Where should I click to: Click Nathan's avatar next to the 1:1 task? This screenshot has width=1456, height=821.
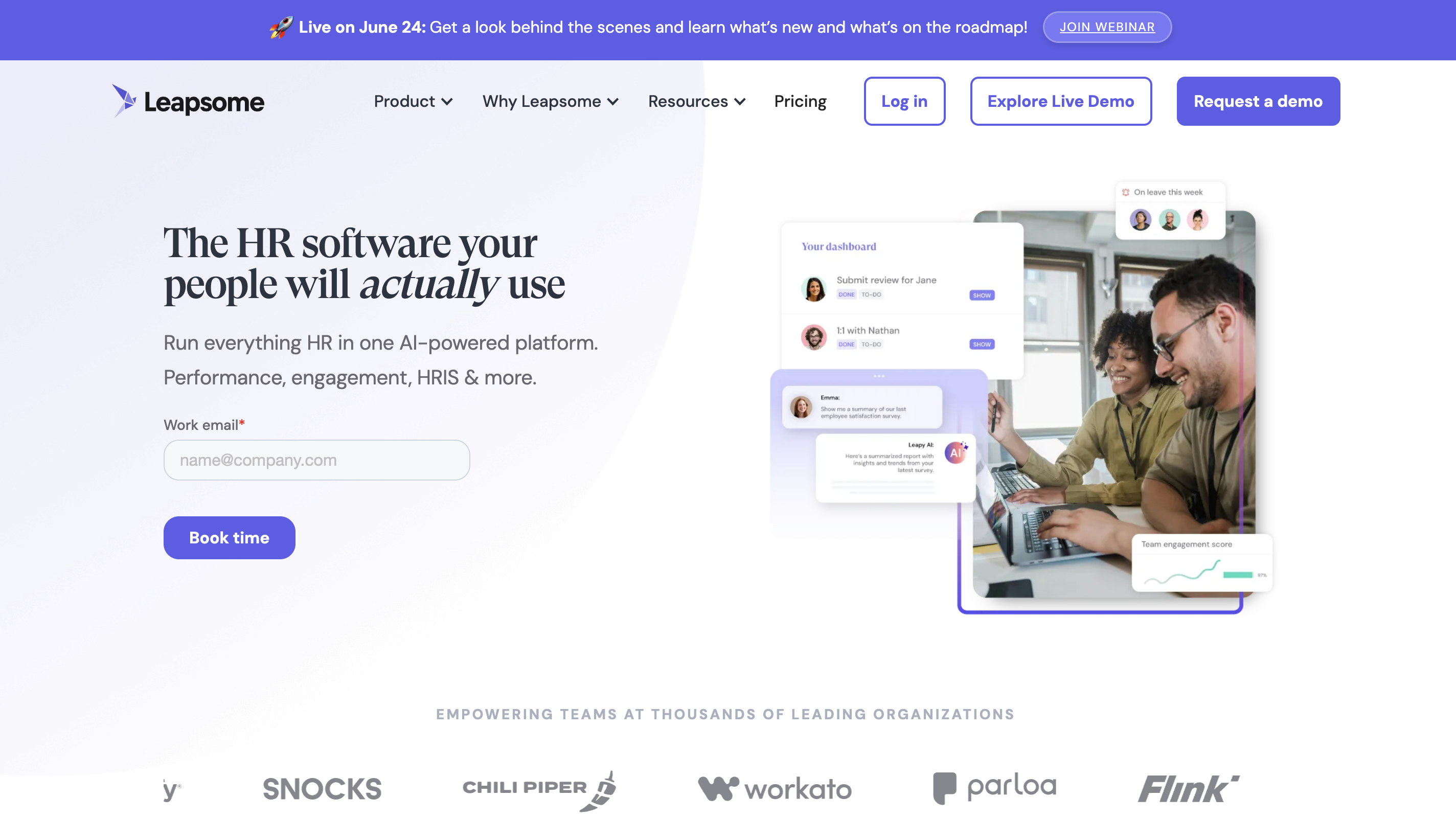point(814,336)
